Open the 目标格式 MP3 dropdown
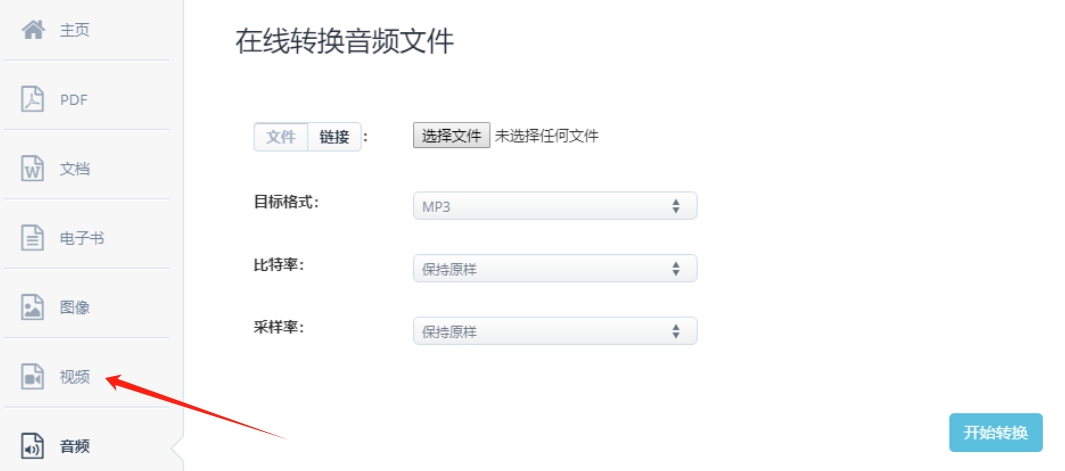 pos(555,207)
